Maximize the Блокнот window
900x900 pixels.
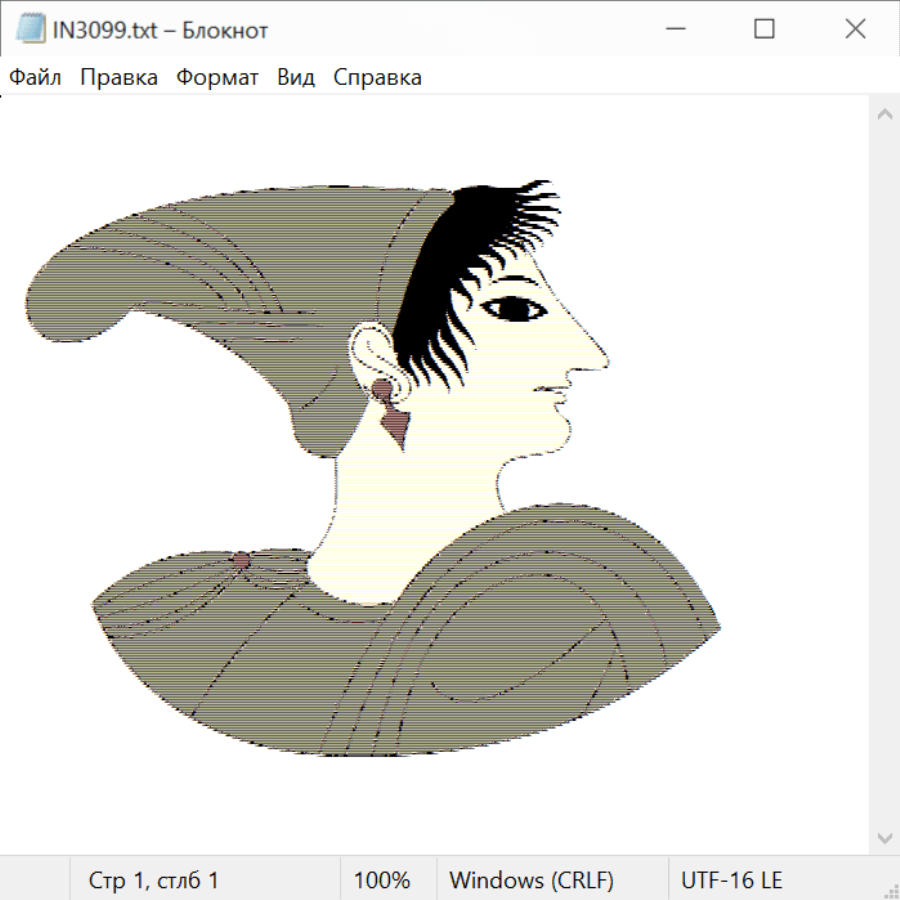click(x=764, y=30)
